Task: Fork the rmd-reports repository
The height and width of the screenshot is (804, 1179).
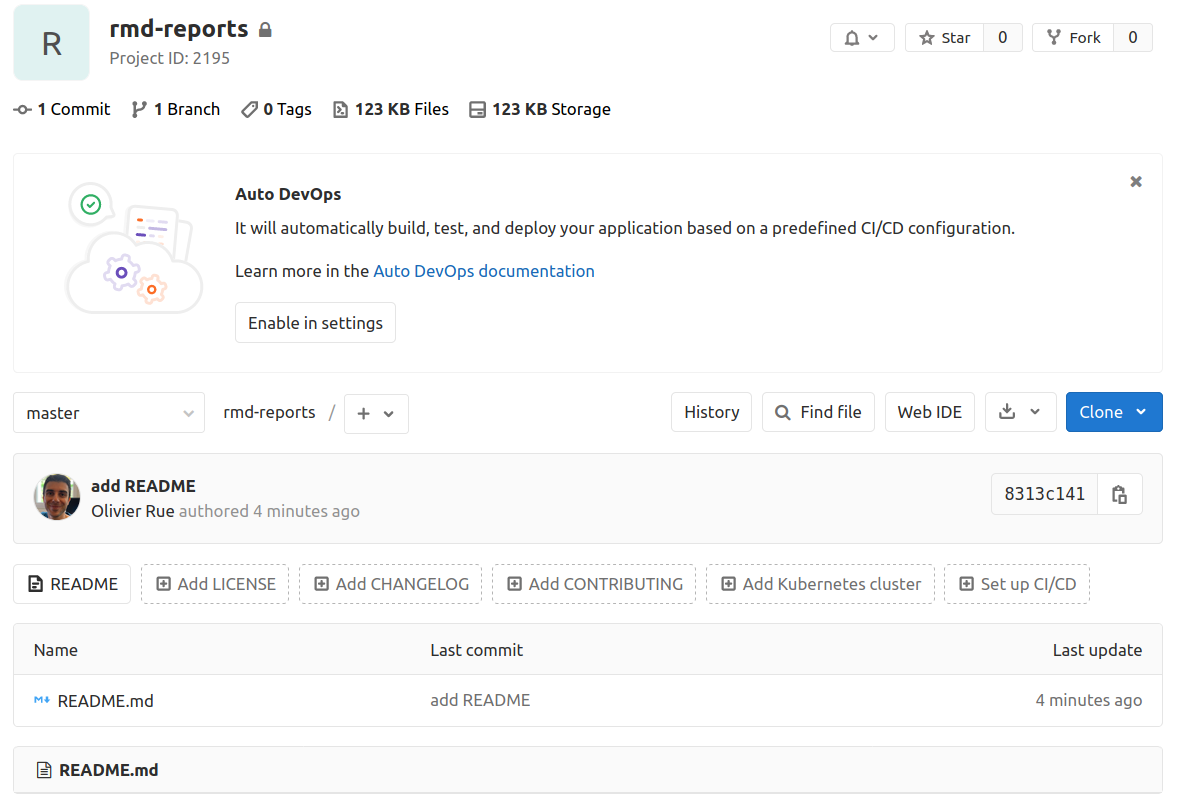Action: coord(1073,38)
